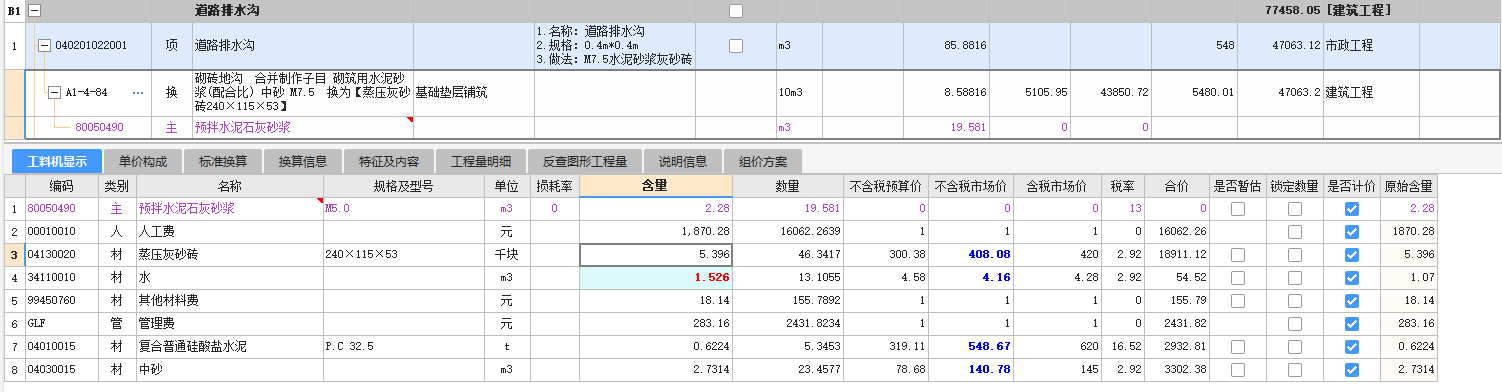The height and width of the screenshot is (392, 1502).
Task: Collapse item 040201022001 tree node
Action: [44, 46]
